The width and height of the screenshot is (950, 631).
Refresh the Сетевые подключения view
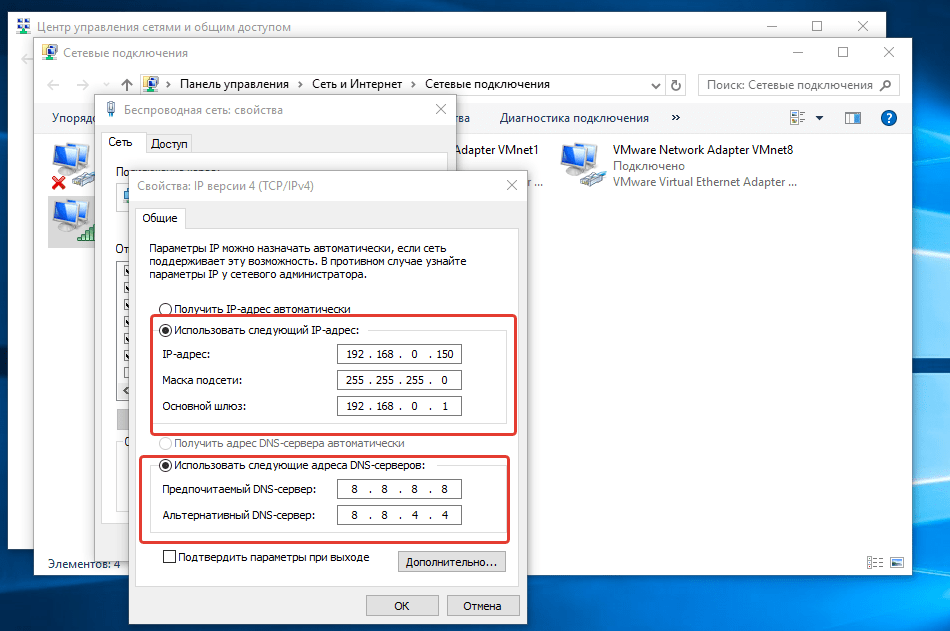(x=676, y=85)
